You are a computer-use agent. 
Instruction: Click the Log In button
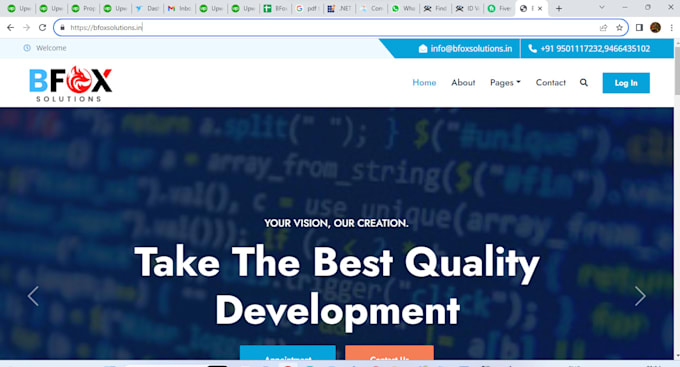tap(626, 83)
